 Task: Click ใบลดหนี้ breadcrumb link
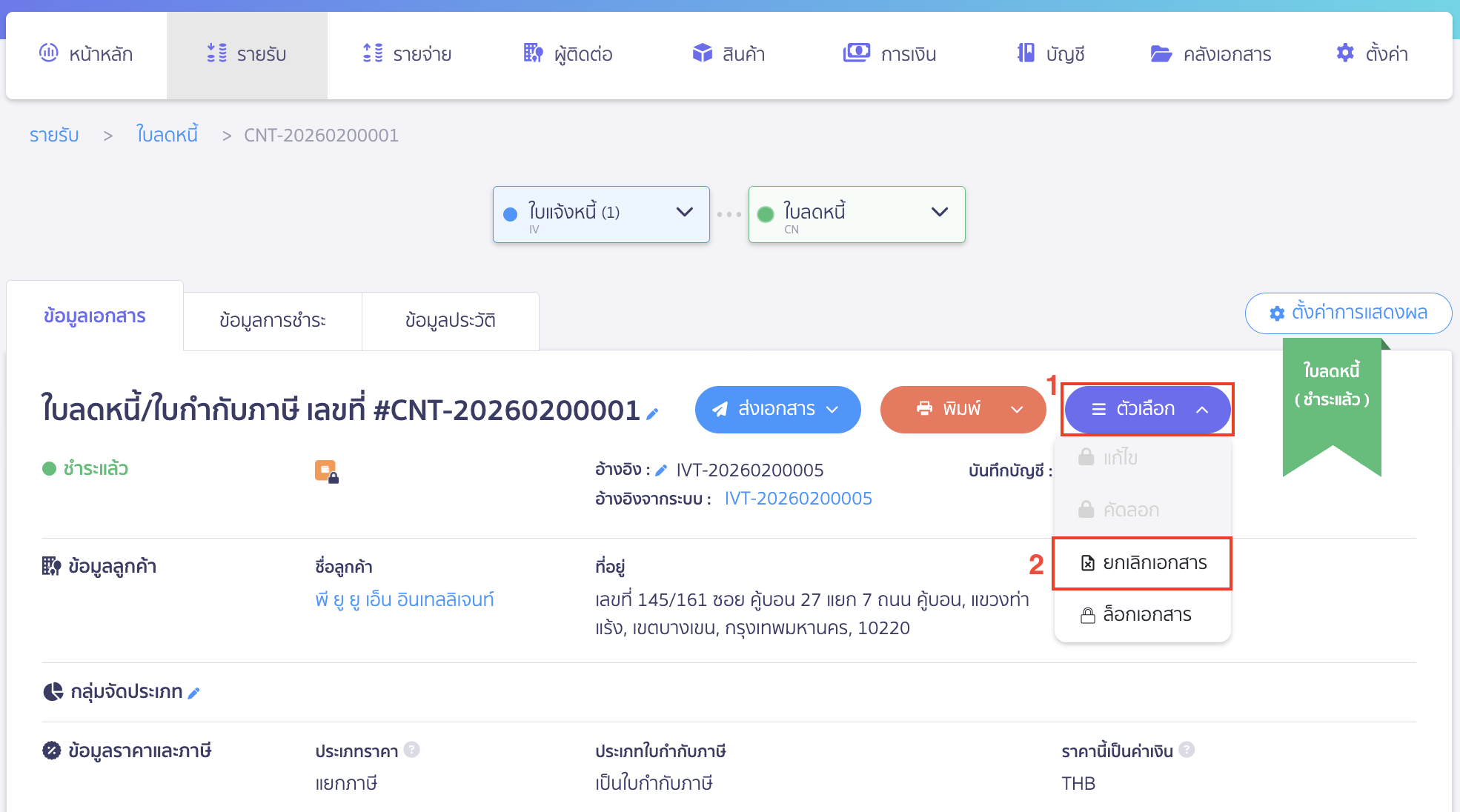167,135
